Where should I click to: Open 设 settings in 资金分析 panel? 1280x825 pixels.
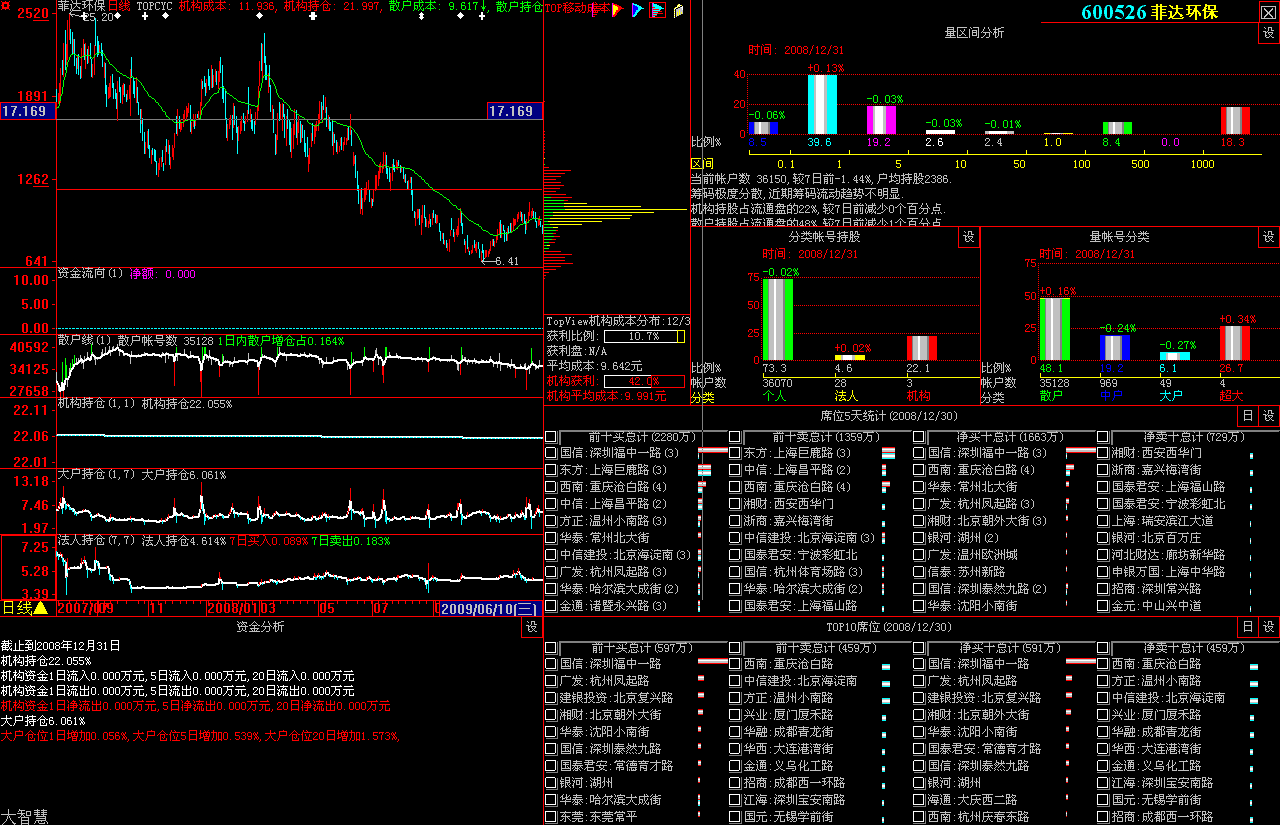click(531, 627)
